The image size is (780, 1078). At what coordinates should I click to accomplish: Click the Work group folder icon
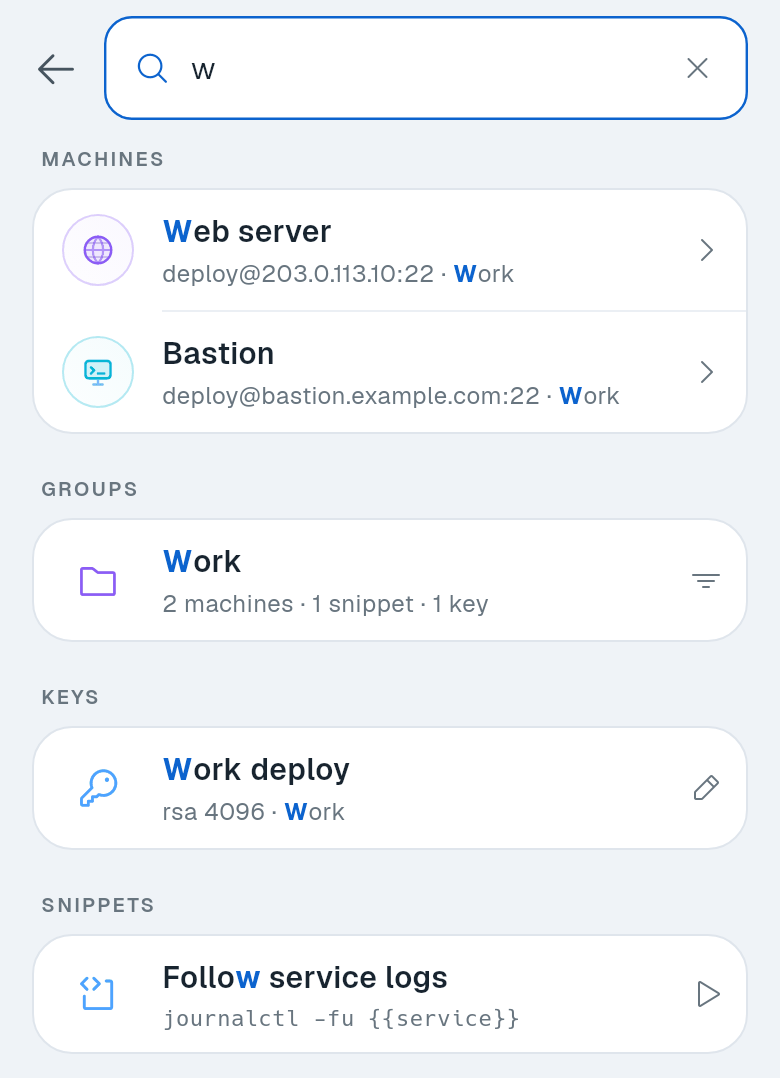(98, 581)
